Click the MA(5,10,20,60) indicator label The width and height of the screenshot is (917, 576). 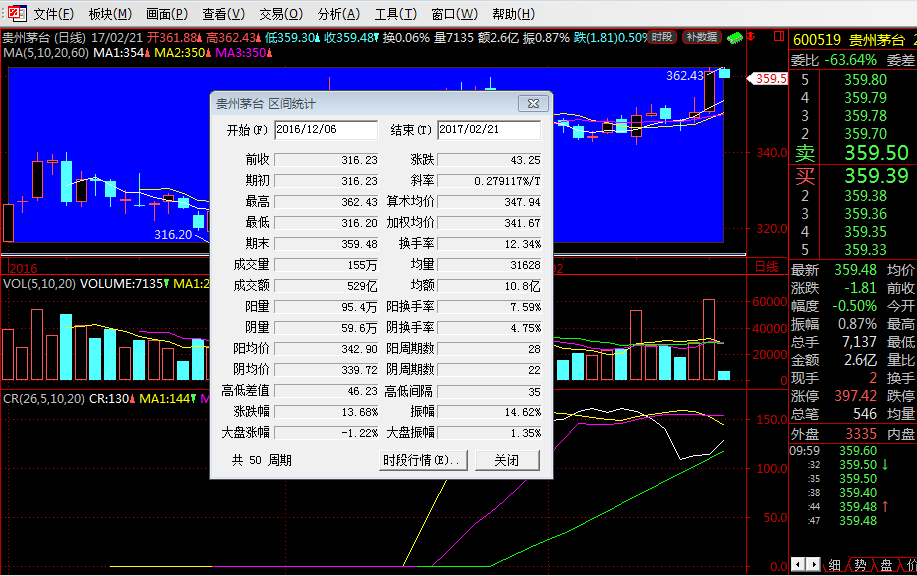pyautogui.click(x=46, y=53)
